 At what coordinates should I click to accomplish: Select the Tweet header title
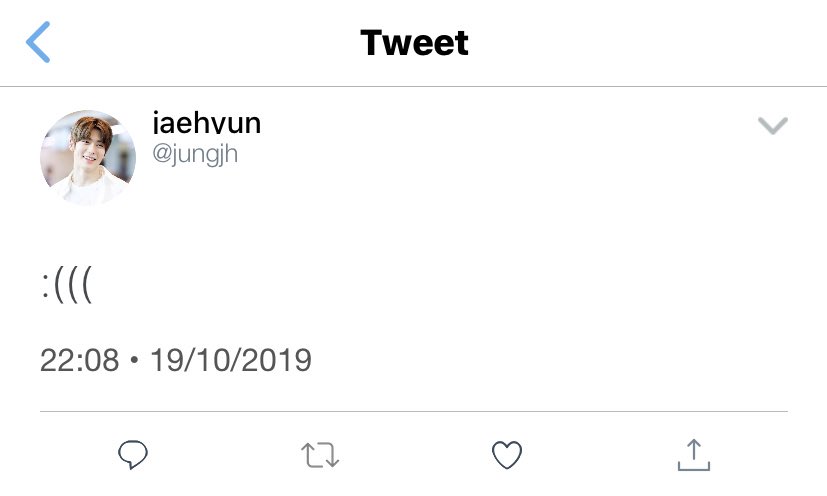(414, 43)
